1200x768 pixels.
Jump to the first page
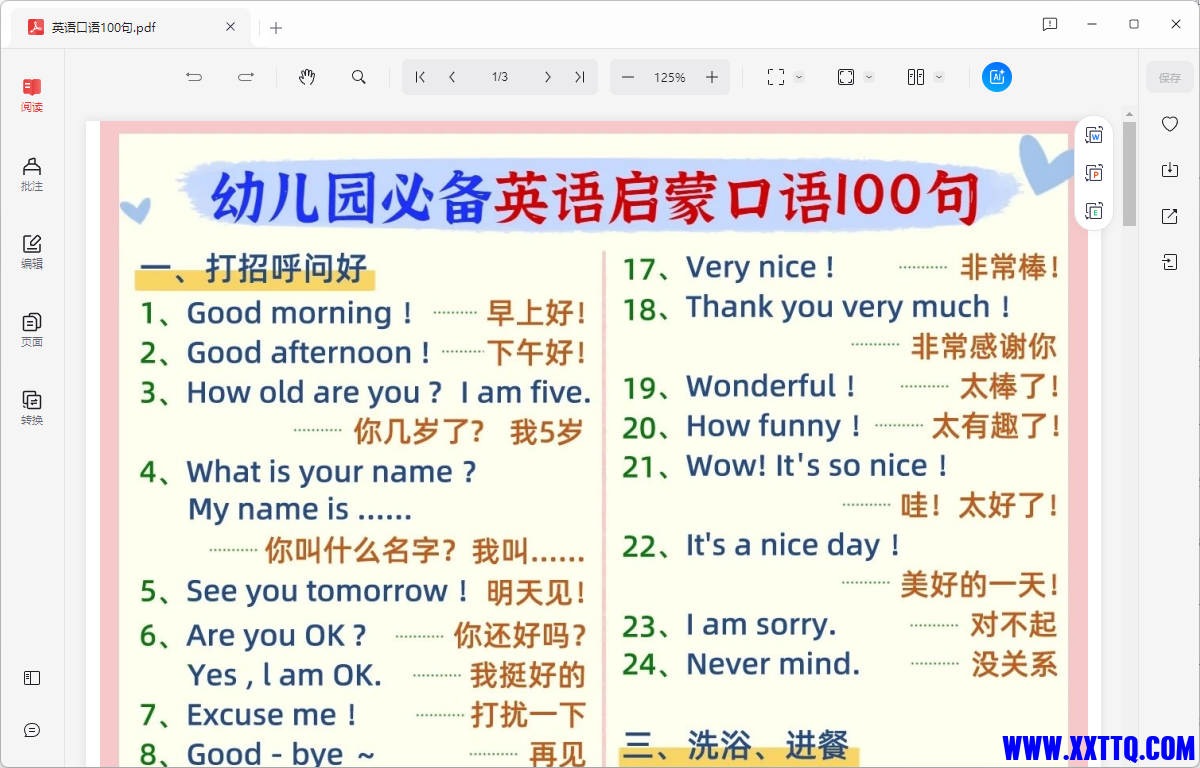pyautogui.click(x=421, y=77)
